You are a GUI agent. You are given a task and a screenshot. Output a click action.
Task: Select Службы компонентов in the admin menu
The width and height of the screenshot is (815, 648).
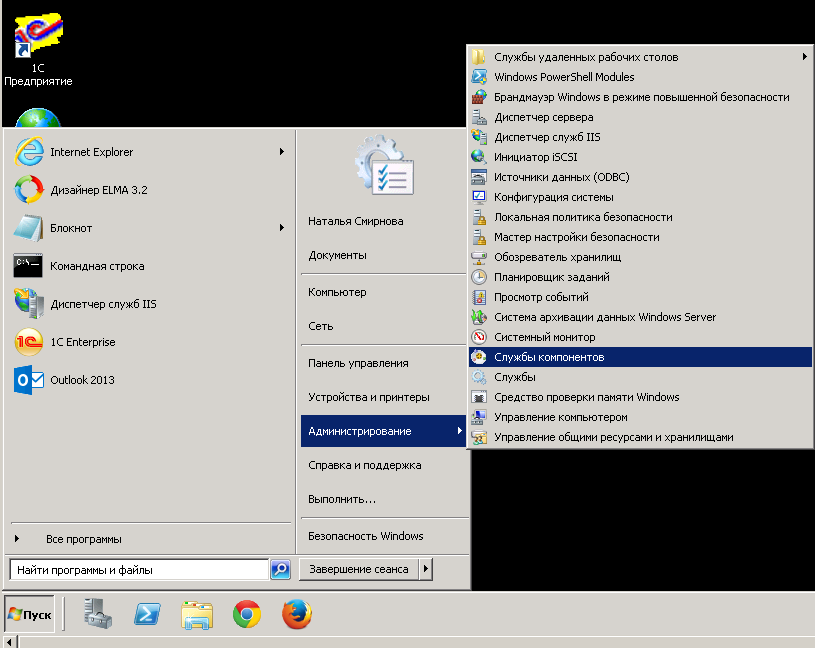pos(549,357)
